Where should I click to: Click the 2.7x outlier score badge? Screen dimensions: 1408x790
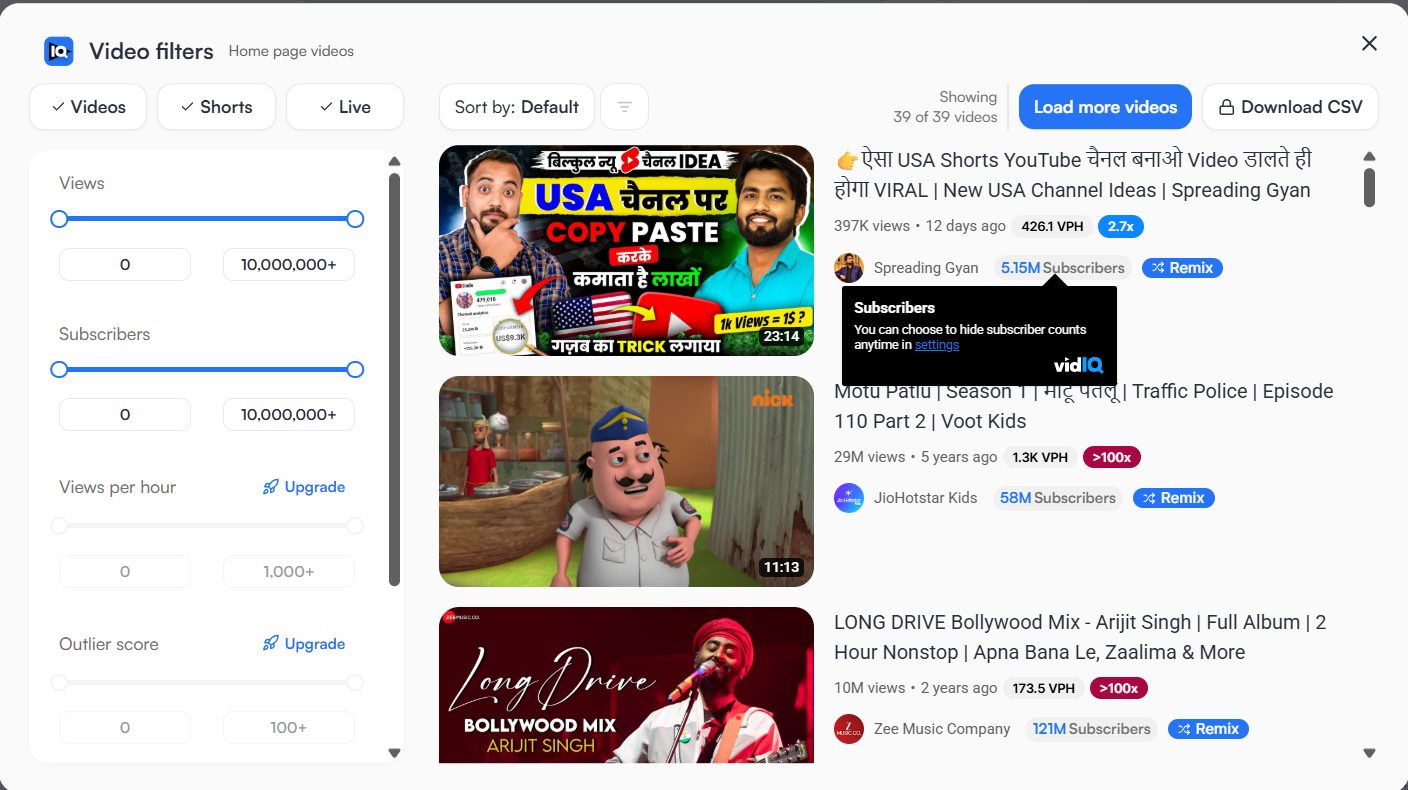tap(1121, 226)
